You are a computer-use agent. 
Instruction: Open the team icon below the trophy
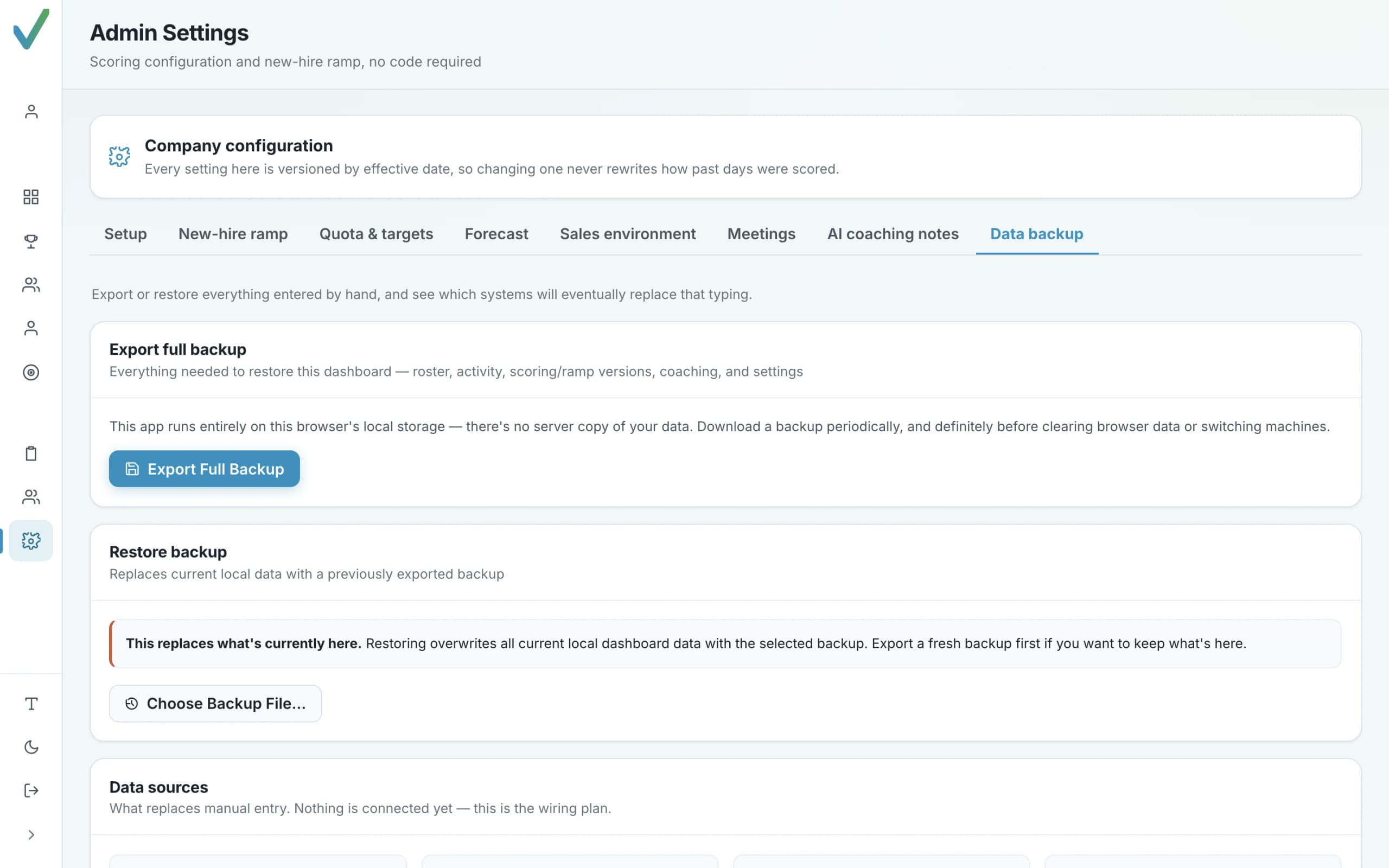(31, 285)
